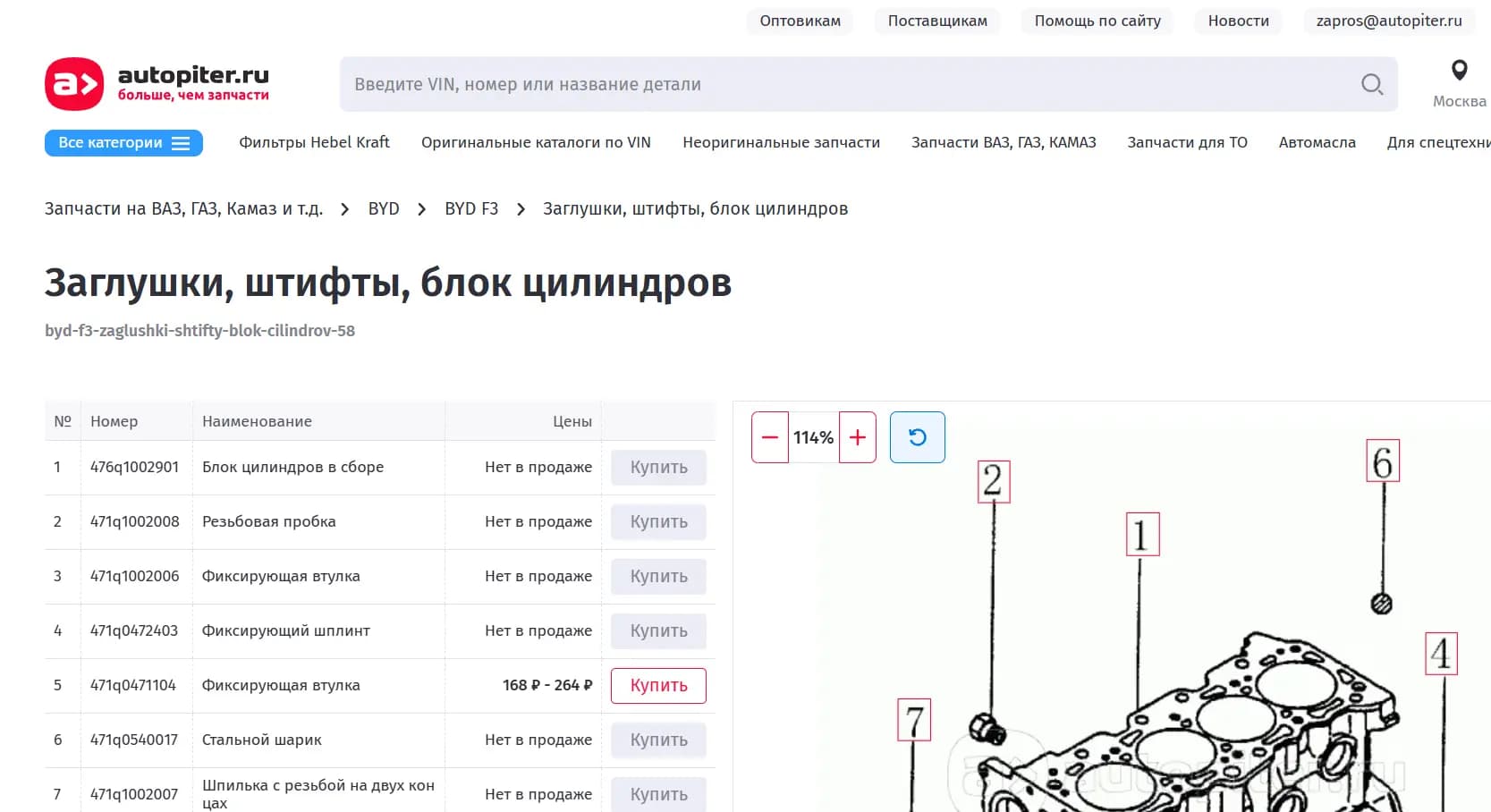Open the BYD breadcrumb link

click(x=384, y=208)
